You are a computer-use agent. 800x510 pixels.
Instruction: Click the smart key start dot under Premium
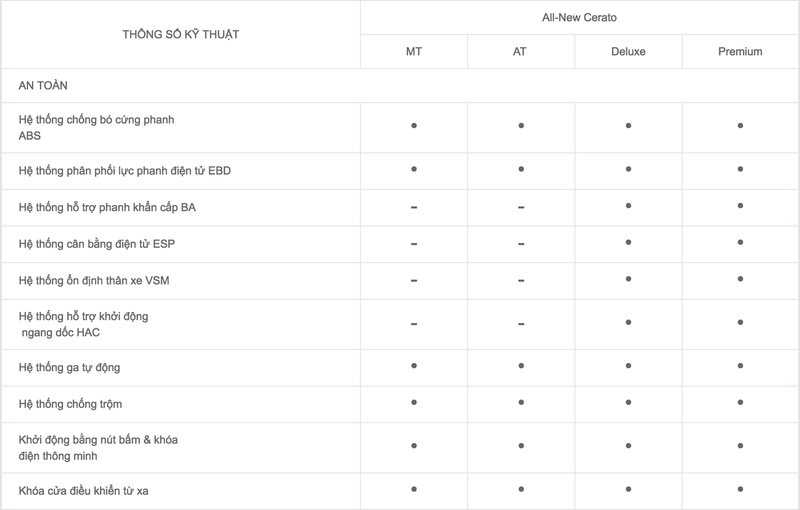point(740,446)
